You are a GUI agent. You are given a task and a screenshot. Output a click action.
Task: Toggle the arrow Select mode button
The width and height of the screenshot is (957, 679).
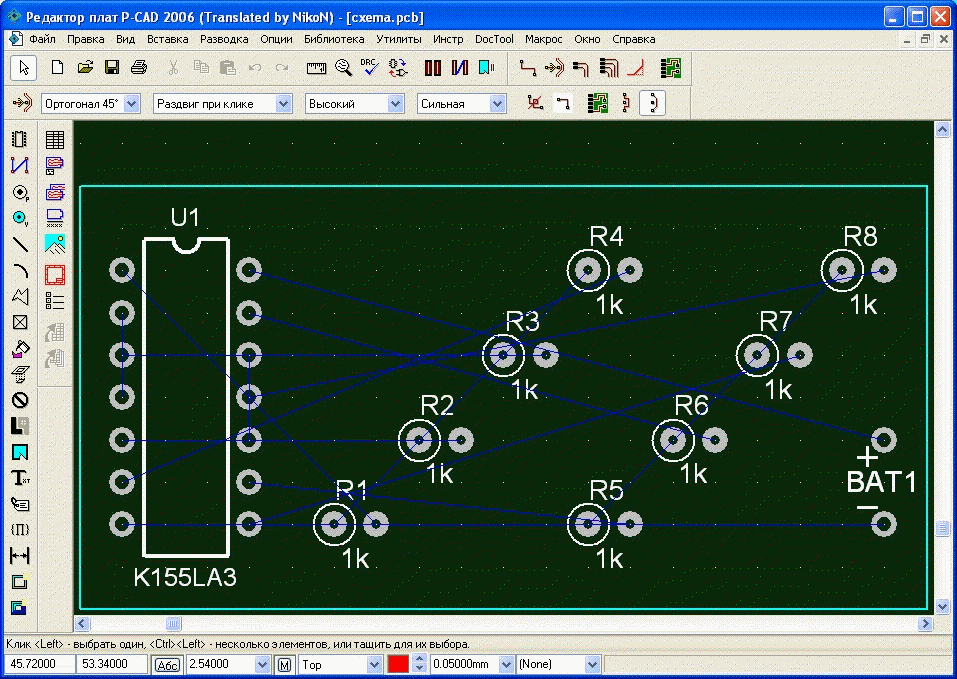24,68
